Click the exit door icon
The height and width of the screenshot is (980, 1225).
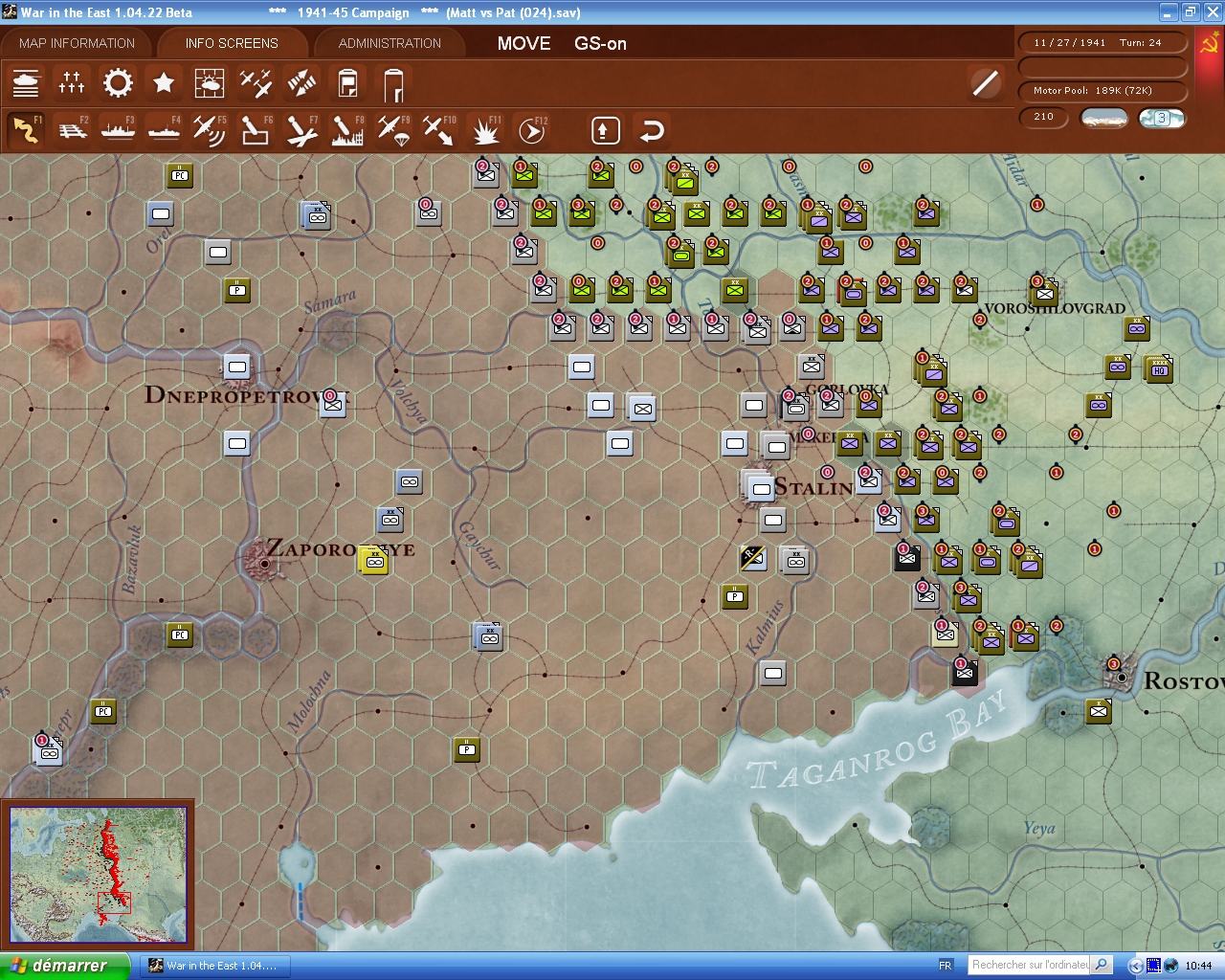pos(393,84)
